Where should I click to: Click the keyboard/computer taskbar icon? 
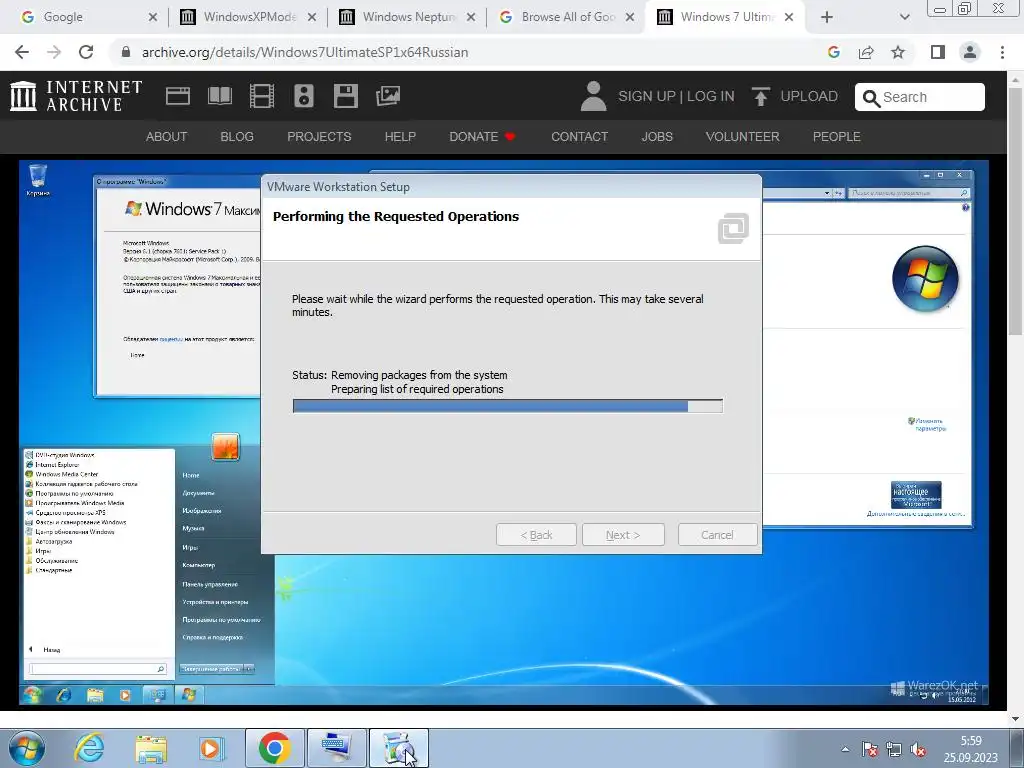337,748
